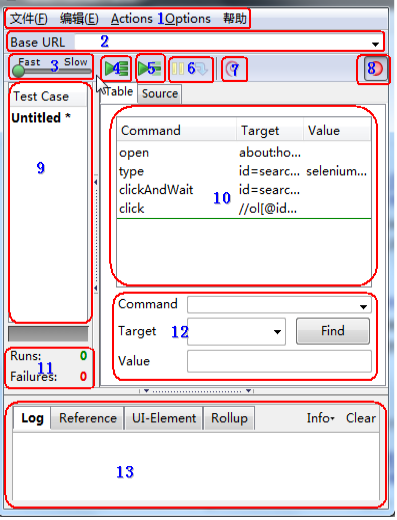Open the UI-Element tab
Viewport: 397px width, 520px height.
164,418
